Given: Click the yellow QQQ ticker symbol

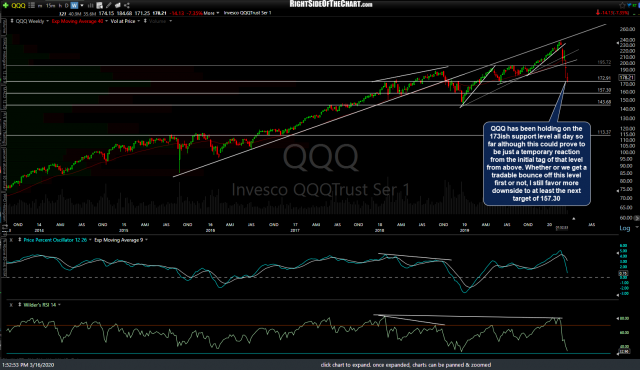Looking at the screenshot, I should click(18, 5).
